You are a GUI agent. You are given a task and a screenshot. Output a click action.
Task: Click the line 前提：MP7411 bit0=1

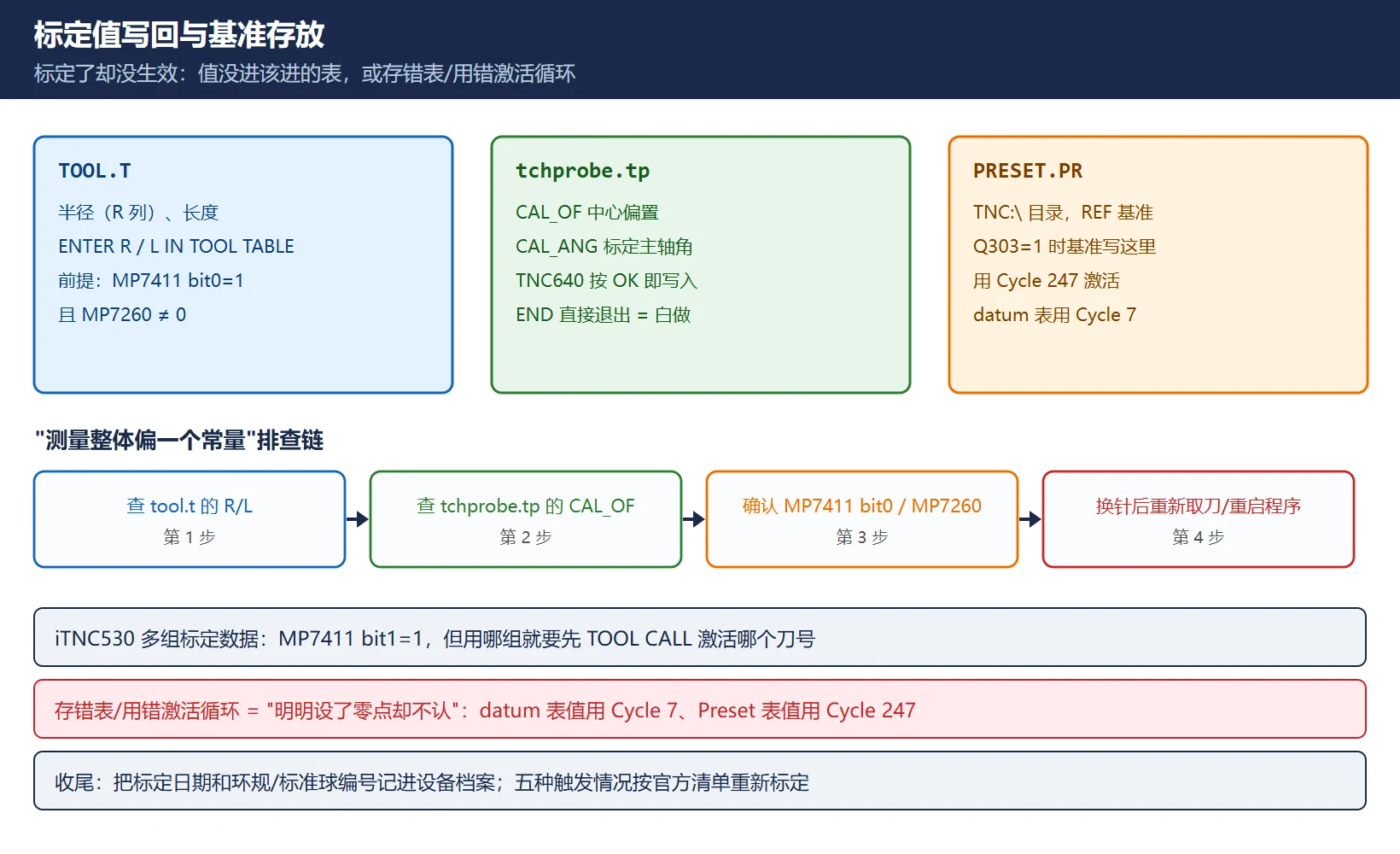coord(151,281)
